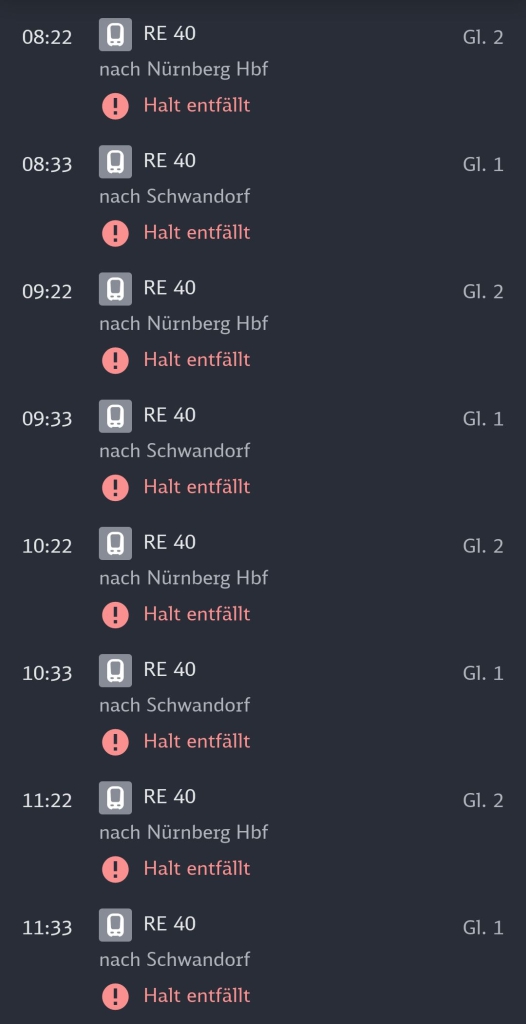
Task: Click the warning icon under the 09:33 train
Action: (x=115, y=487)
